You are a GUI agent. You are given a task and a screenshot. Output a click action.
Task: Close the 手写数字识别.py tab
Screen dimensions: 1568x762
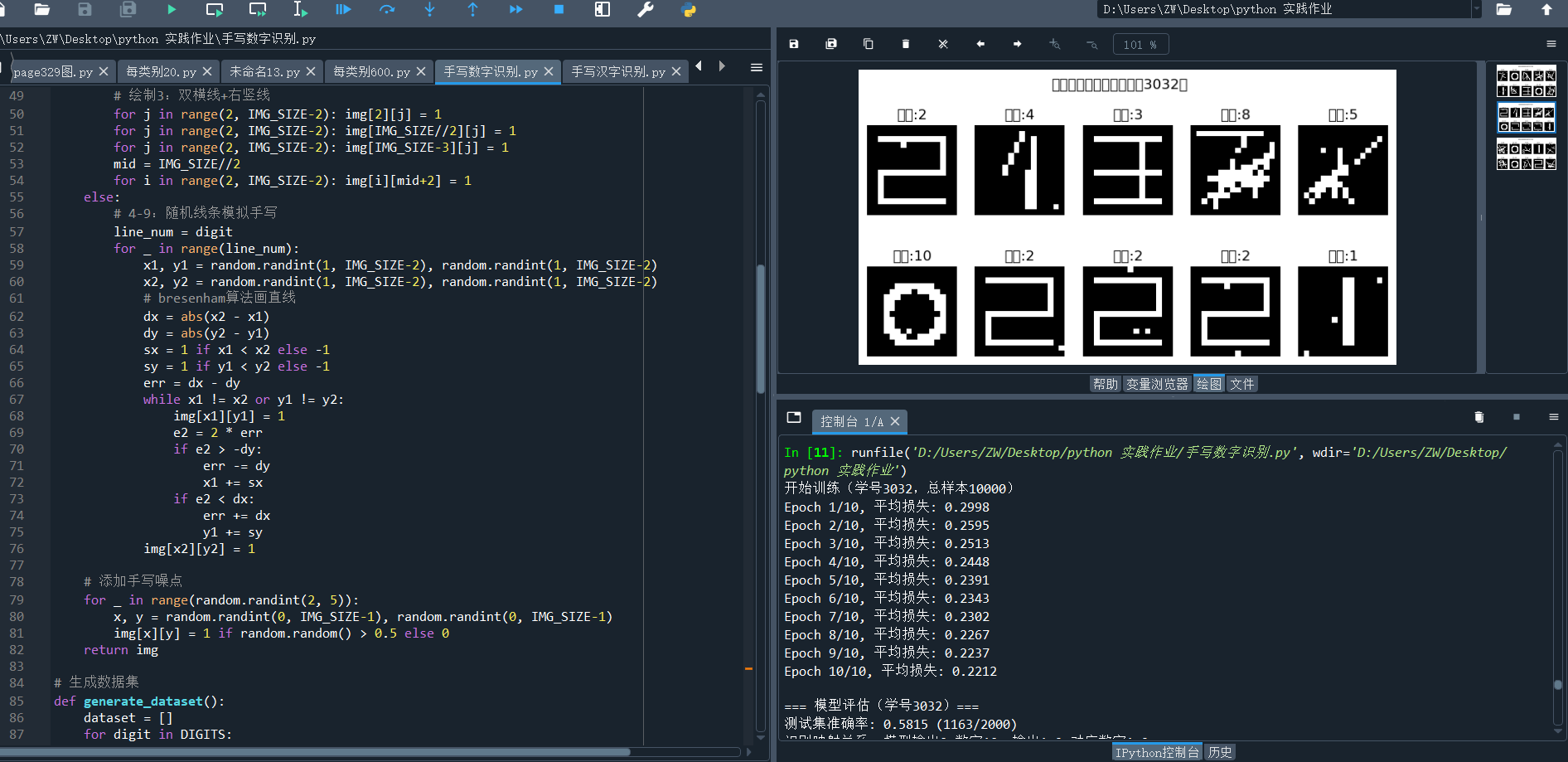pyautogui.click(x=549, y=72)
